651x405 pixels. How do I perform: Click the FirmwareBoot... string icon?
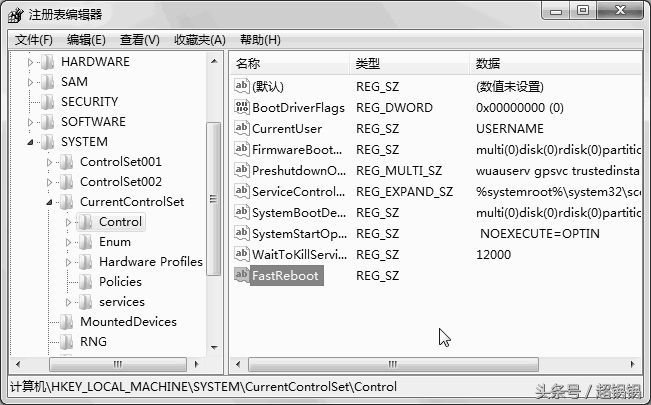coord(242,149)
